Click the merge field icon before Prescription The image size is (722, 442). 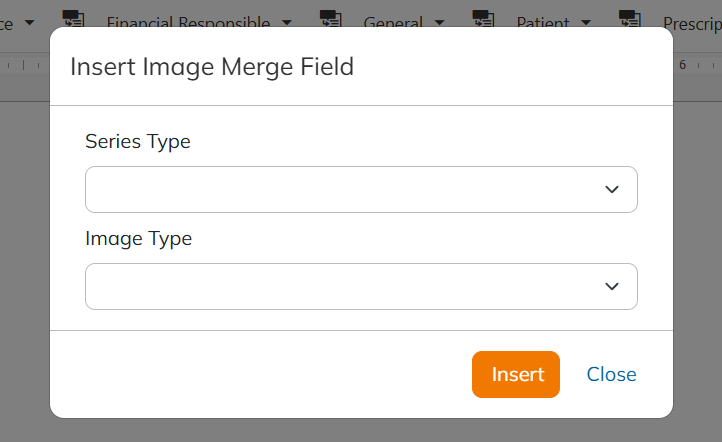point(630,18)
